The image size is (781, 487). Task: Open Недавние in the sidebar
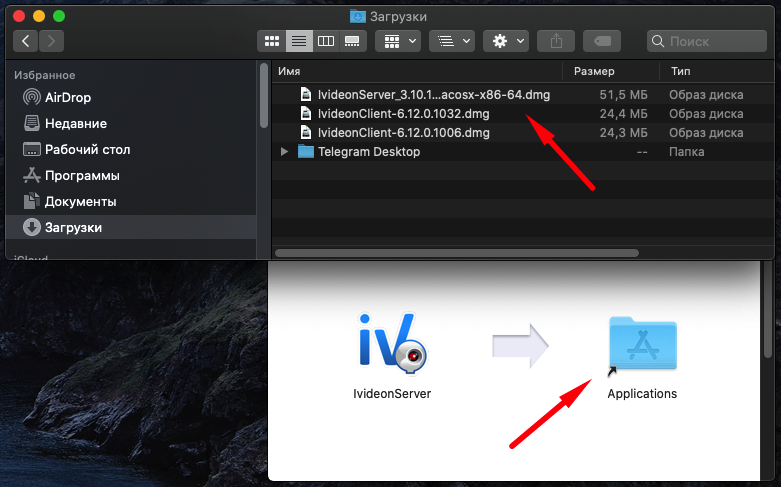point(131,123)
